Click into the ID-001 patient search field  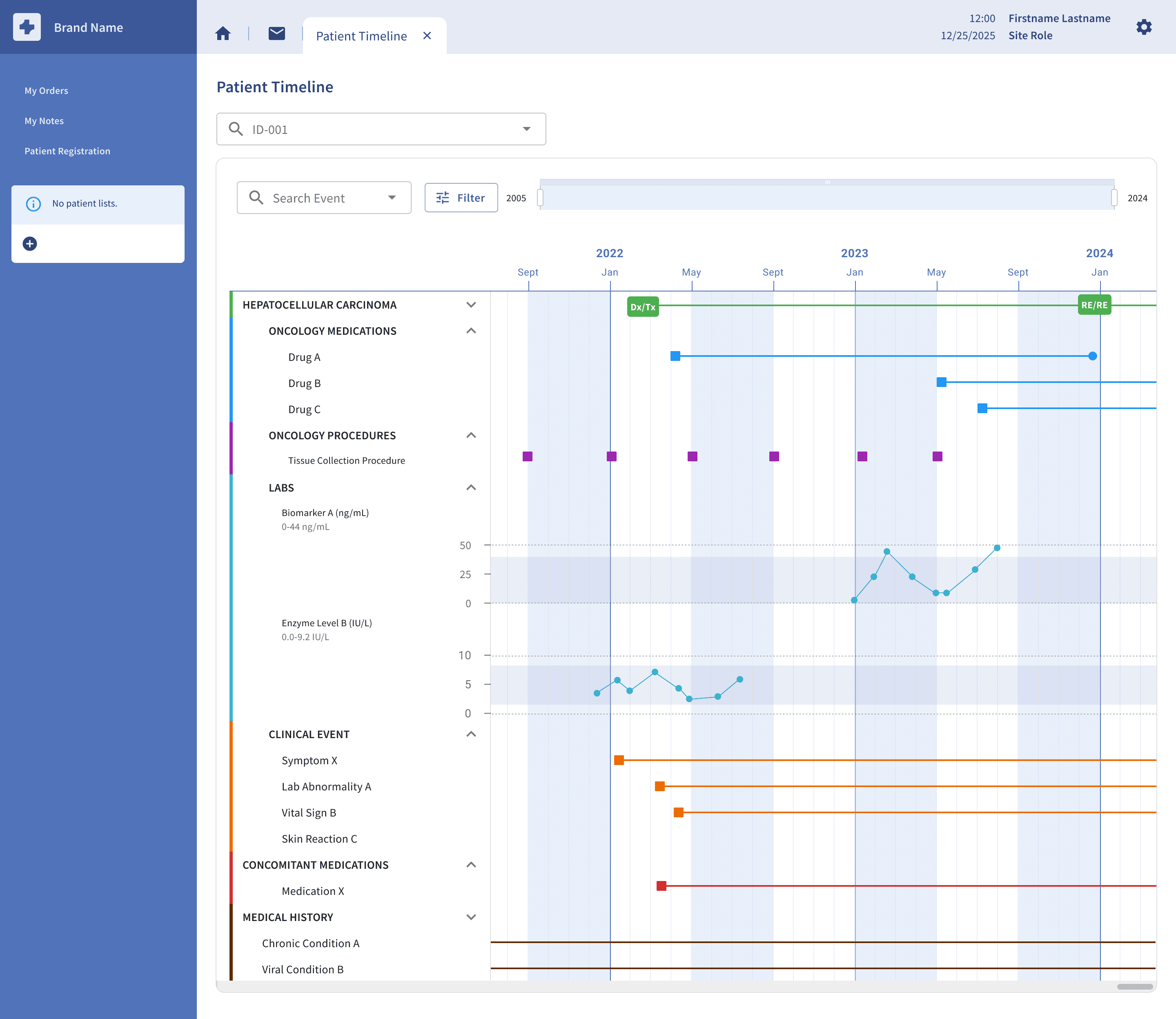click(x=381, y=129)
